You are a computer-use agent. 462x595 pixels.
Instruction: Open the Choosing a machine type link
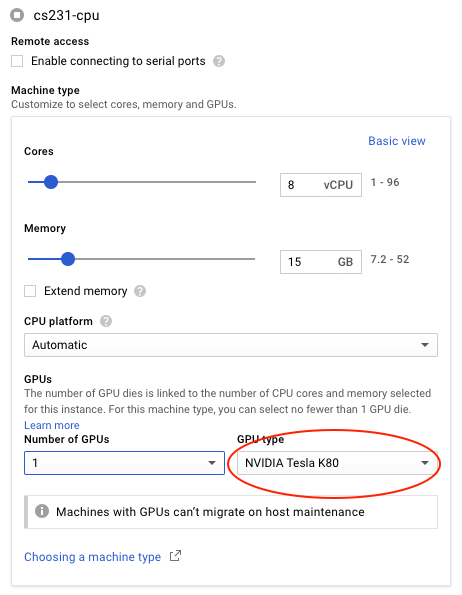pos(93,557)
